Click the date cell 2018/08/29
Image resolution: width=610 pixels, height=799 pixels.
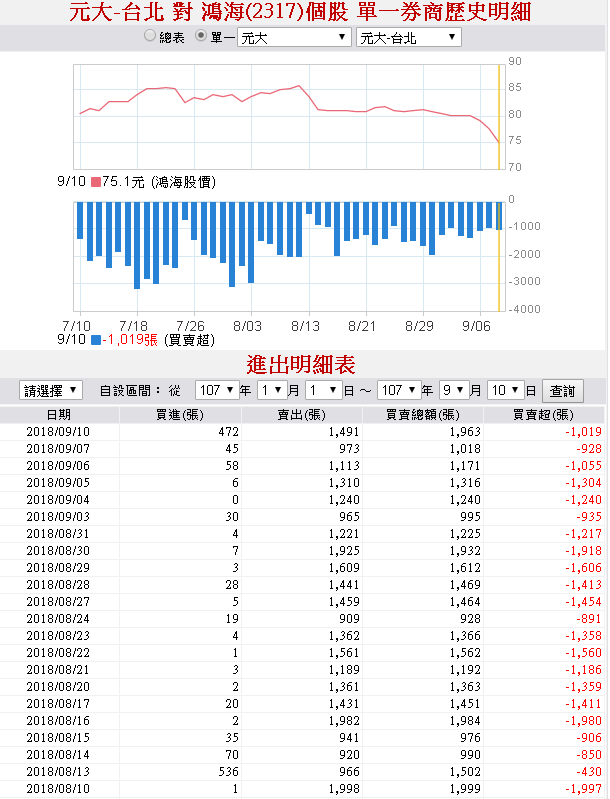coord(58,568)
